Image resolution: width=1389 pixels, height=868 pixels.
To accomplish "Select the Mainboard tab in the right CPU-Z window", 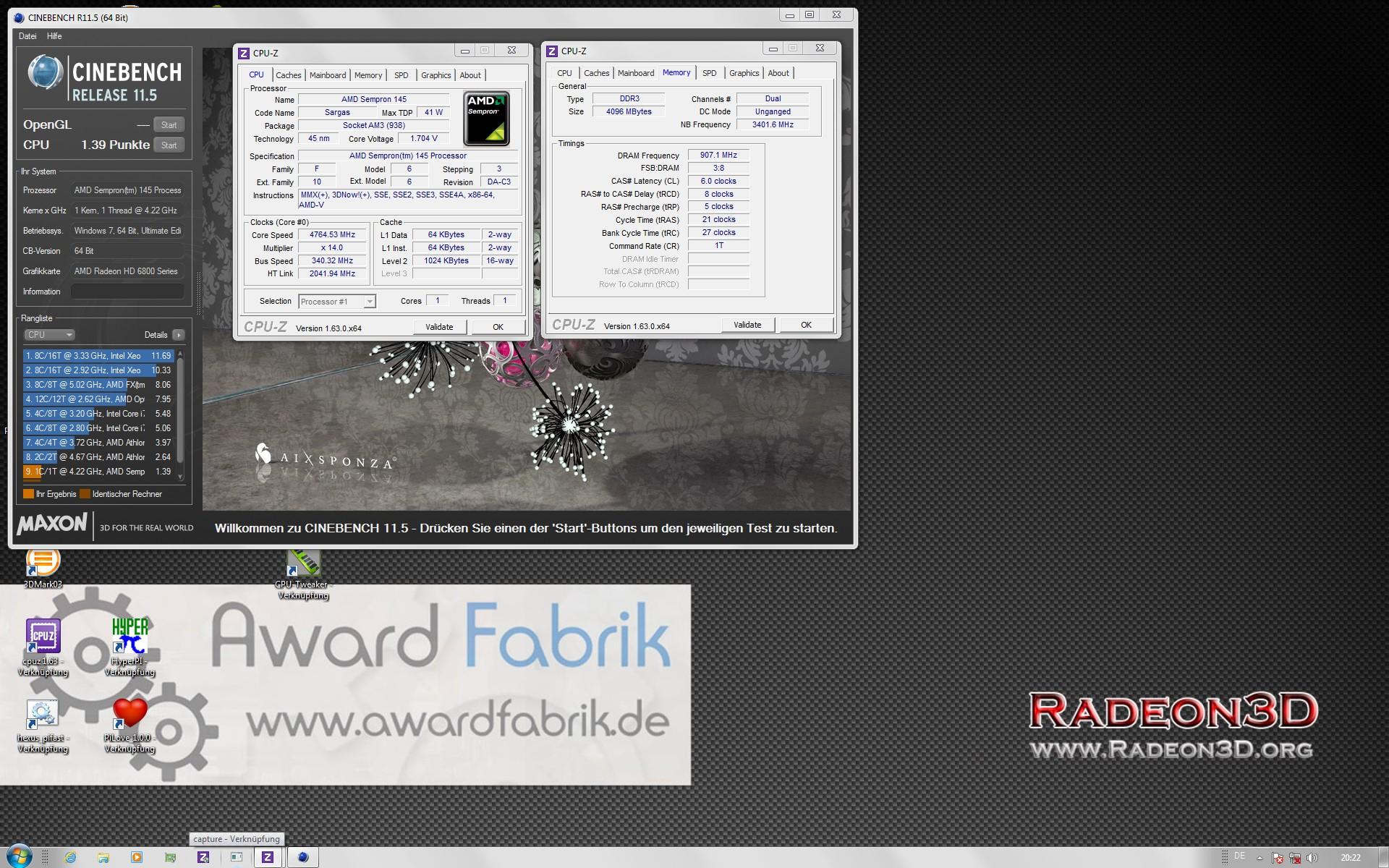I will coord(636,73).
